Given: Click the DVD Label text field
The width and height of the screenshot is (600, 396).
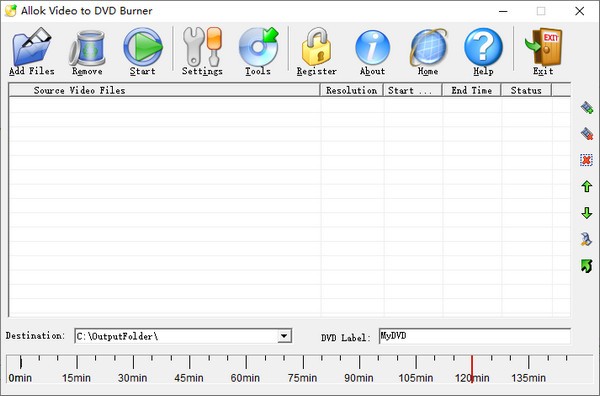Looking at the screenshot, I should (474, 336).
